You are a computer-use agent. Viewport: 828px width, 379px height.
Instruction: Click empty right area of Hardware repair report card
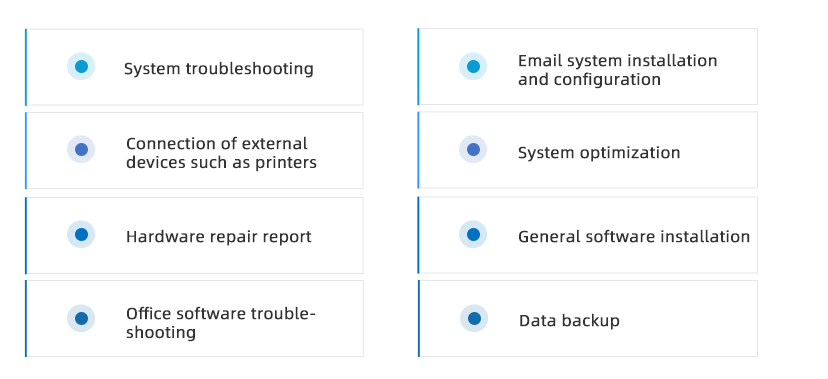click(337, 235)
